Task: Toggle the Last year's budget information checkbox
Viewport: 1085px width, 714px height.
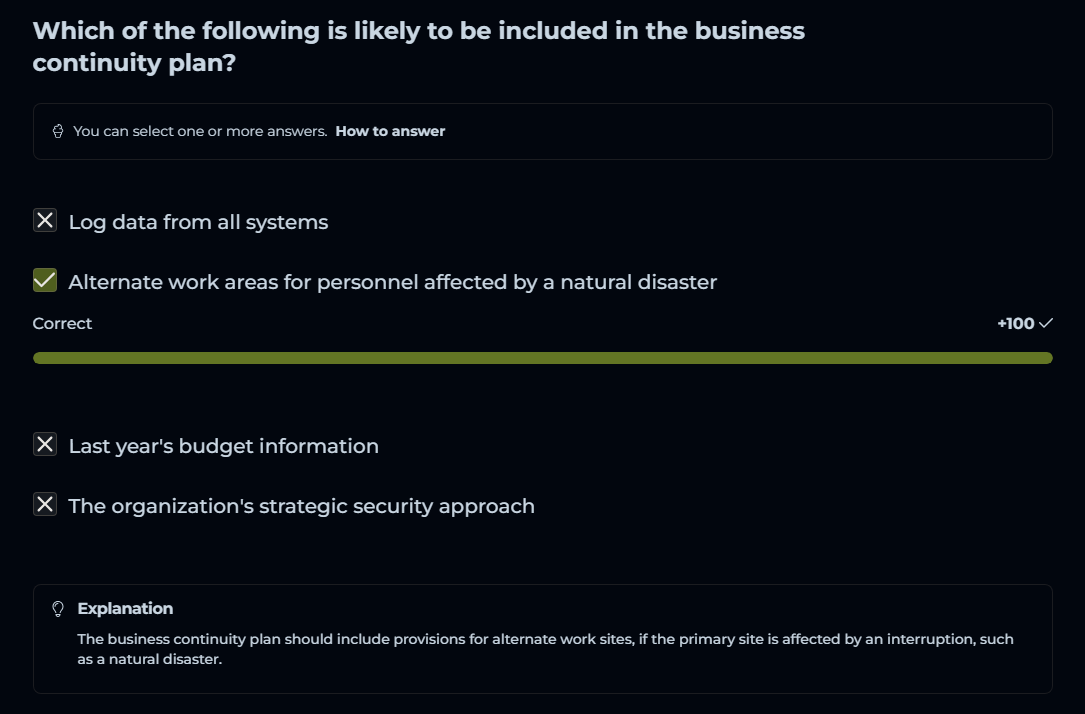Action: coord(45,445)
